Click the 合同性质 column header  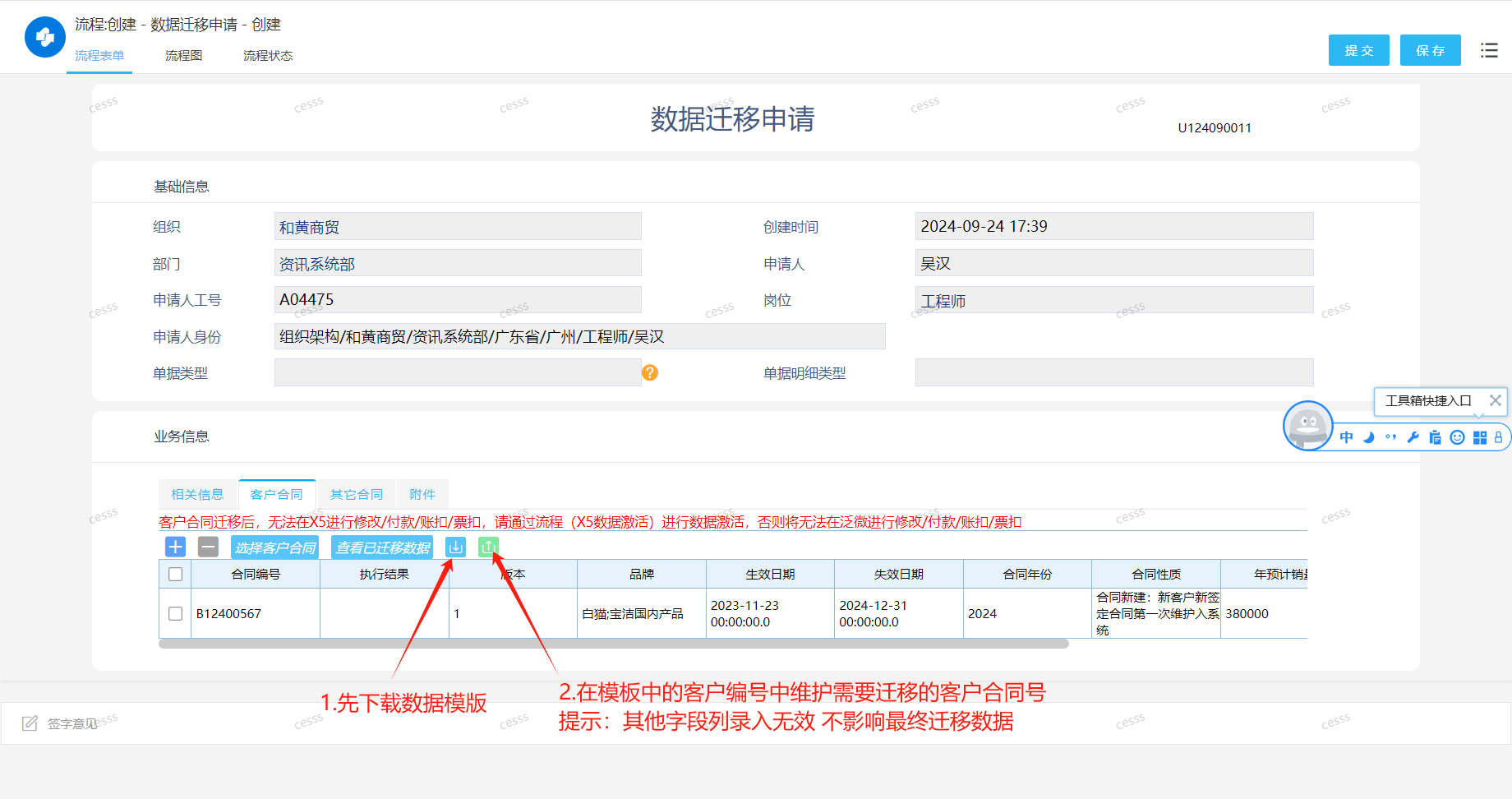coord(1156,574)
